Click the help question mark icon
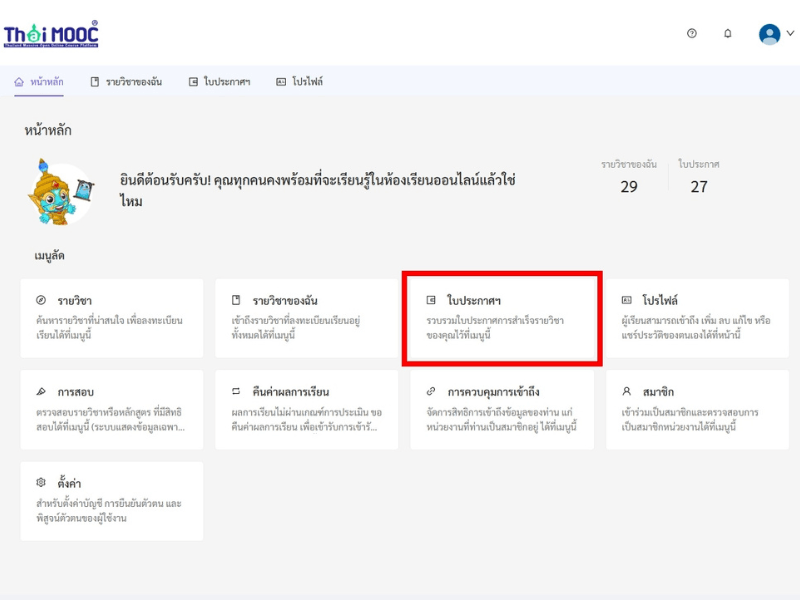This screenshot has height=600, width=800. [x=691, y=34]
